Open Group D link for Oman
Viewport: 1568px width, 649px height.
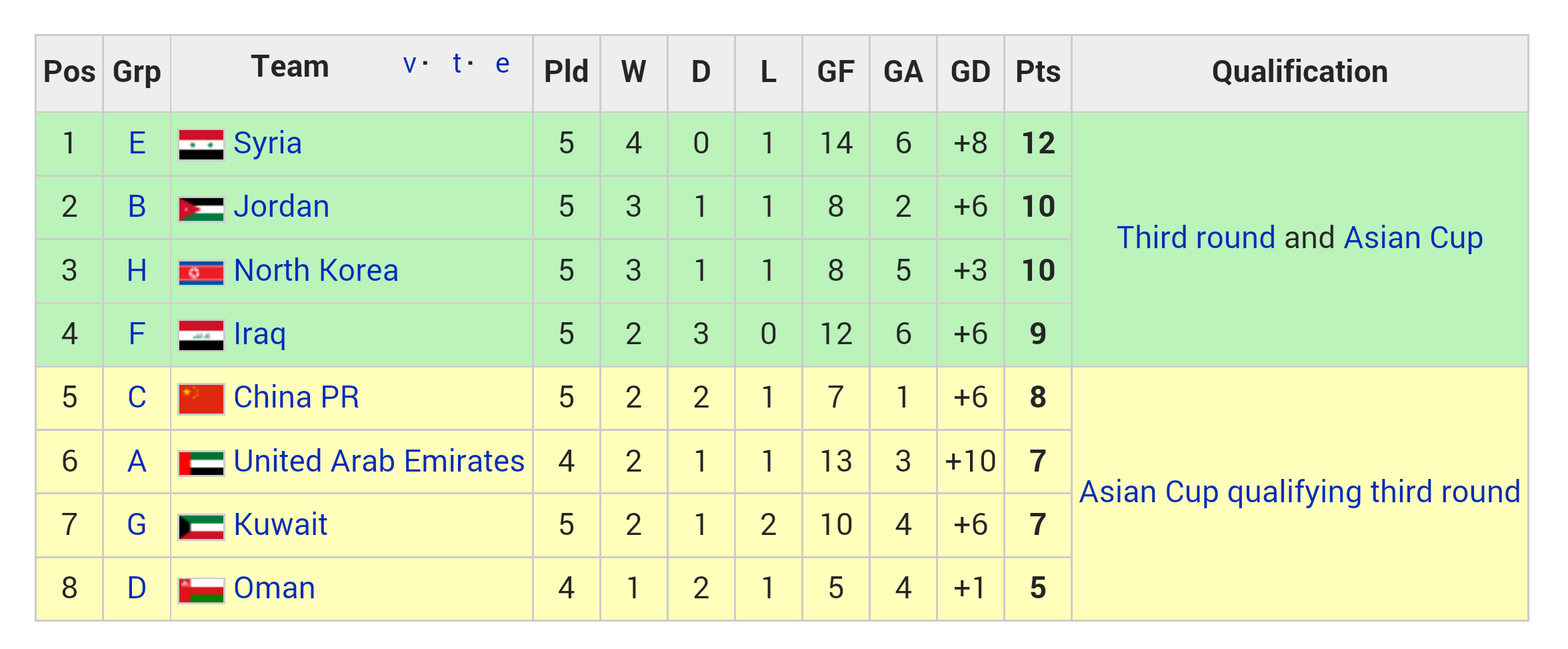(137, 588)
